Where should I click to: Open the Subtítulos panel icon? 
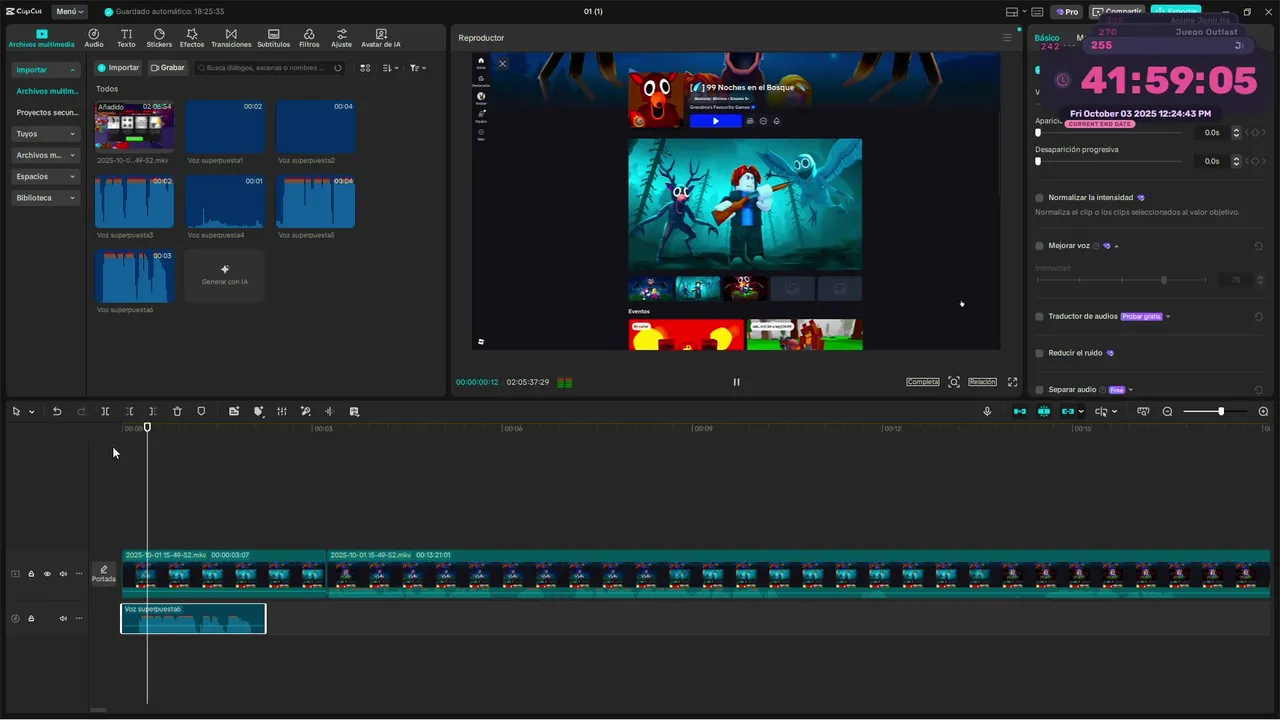click(273, 38)
